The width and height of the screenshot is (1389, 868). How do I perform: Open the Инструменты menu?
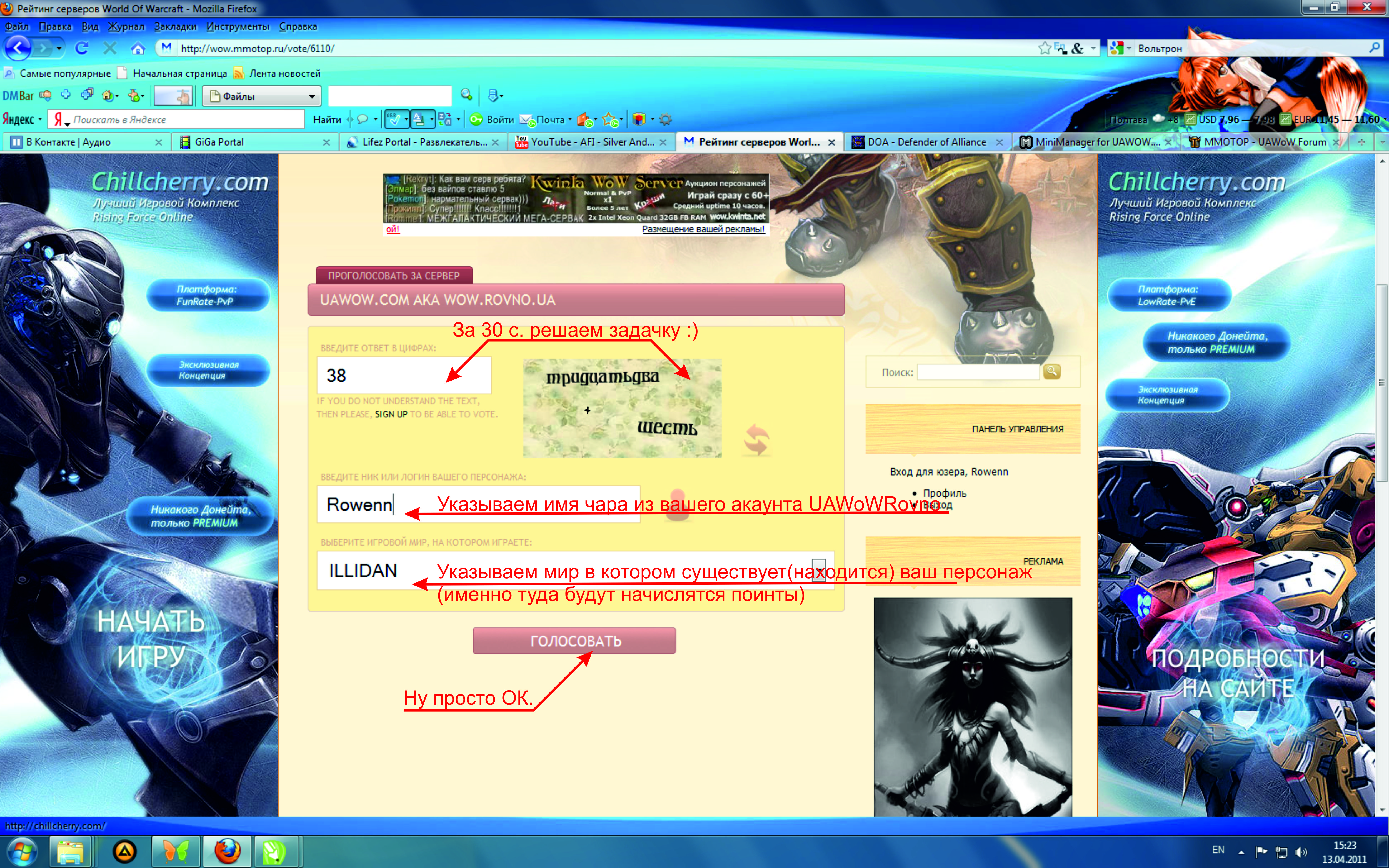click(x=238, y=26)
